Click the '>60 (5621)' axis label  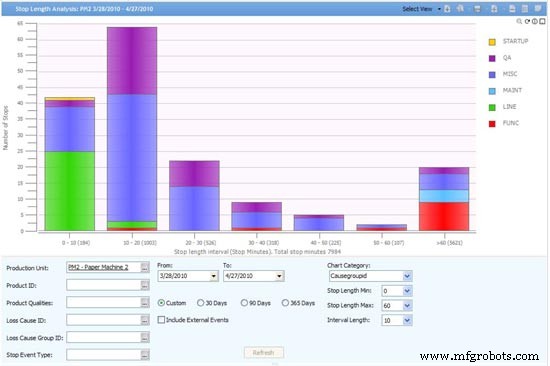(449, 243)
